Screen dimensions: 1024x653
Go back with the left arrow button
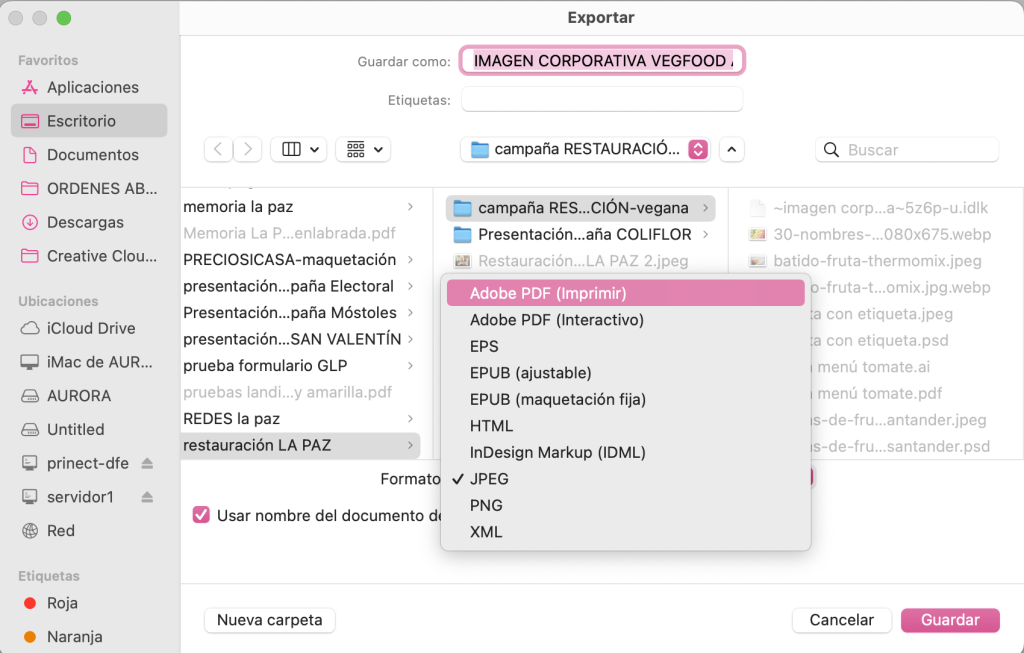[x=219, y=149]
